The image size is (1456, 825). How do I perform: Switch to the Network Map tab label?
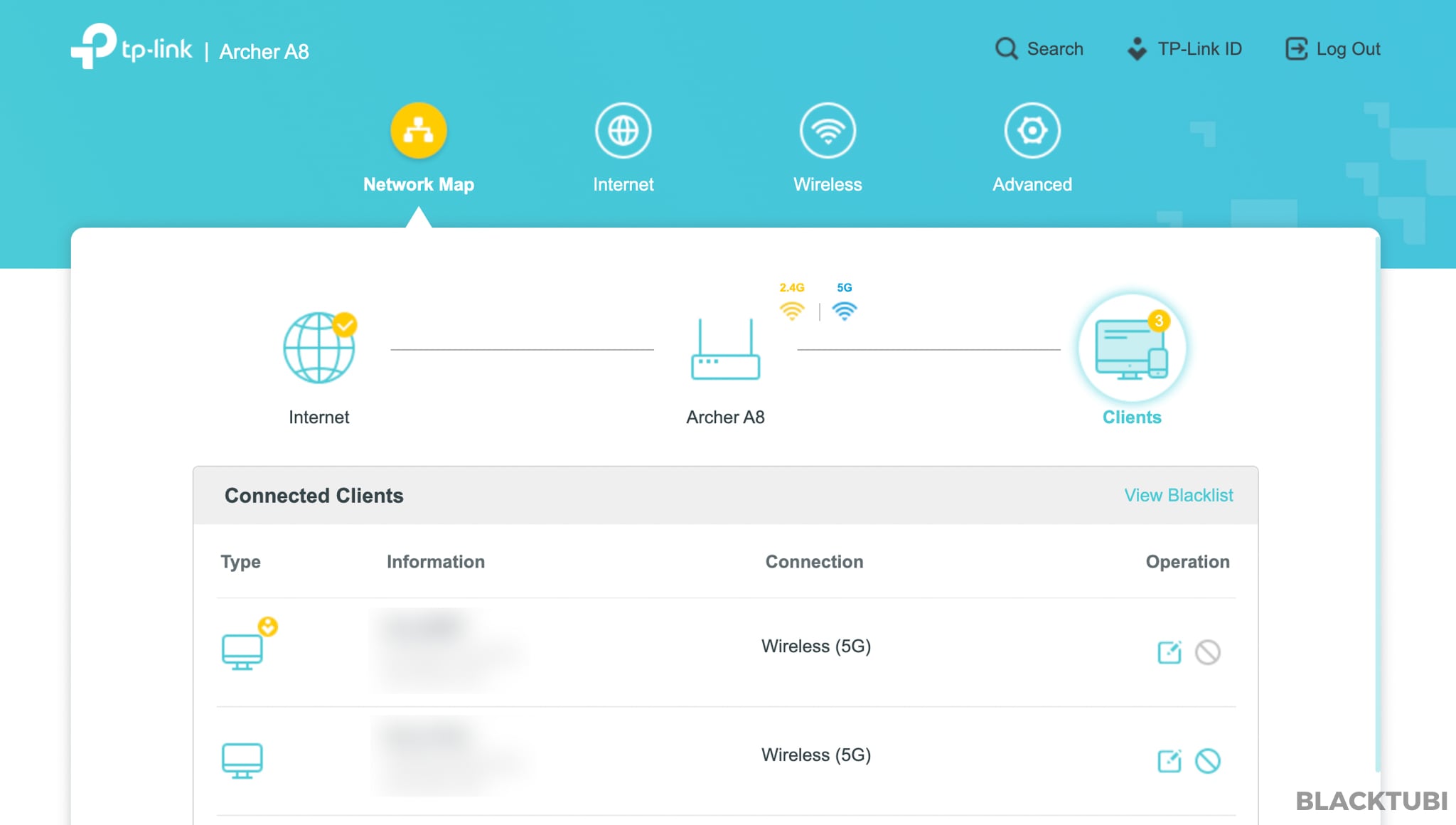click(x=419, y=184)
